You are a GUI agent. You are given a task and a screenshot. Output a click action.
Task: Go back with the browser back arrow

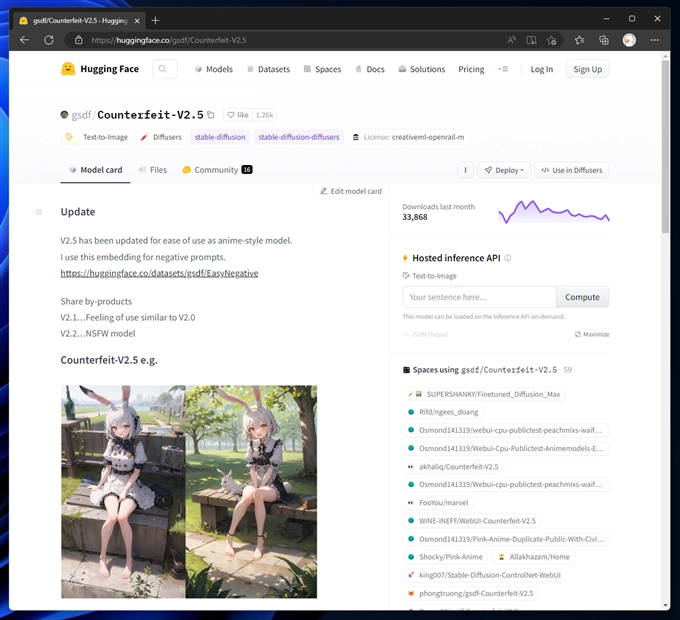24,40
